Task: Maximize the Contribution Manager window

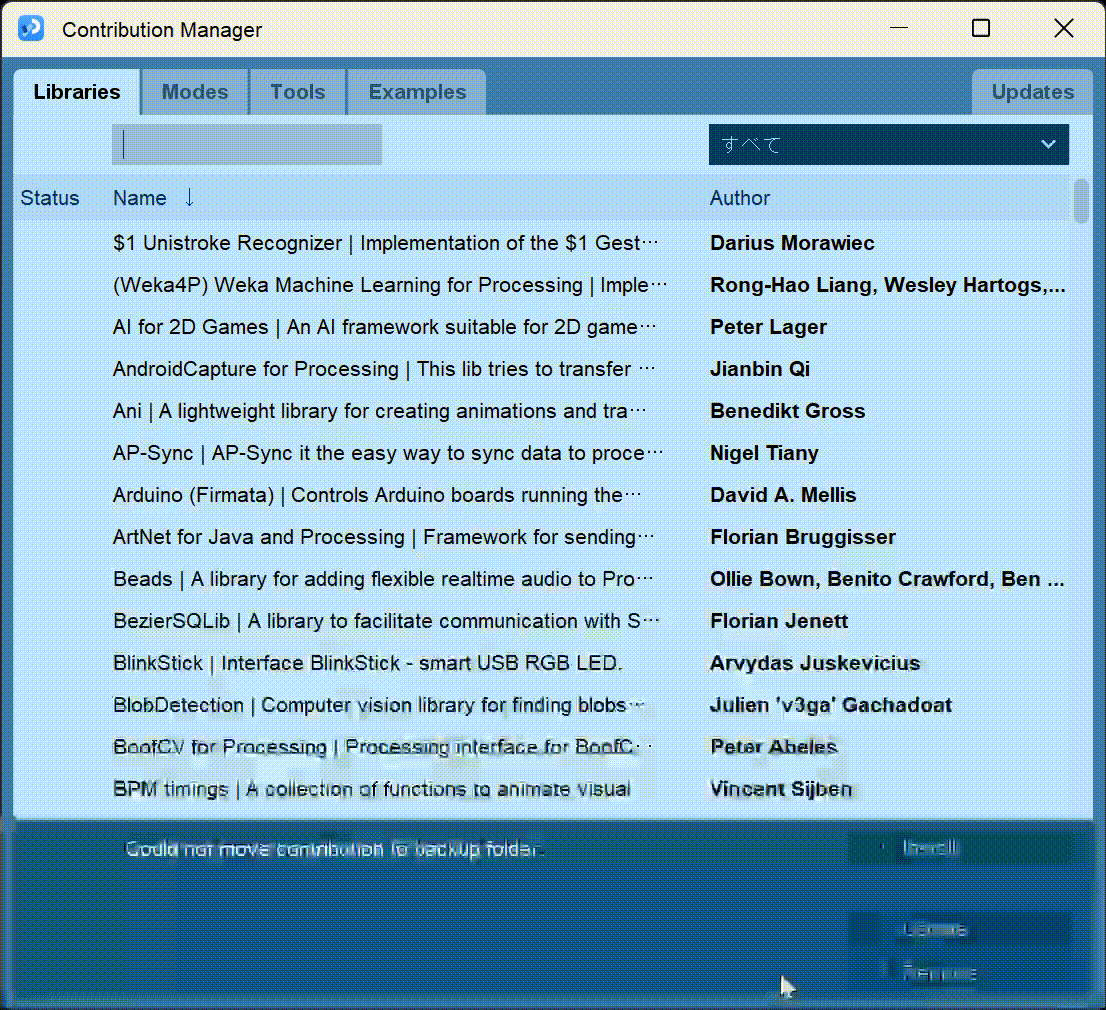Action: point(980,28)
